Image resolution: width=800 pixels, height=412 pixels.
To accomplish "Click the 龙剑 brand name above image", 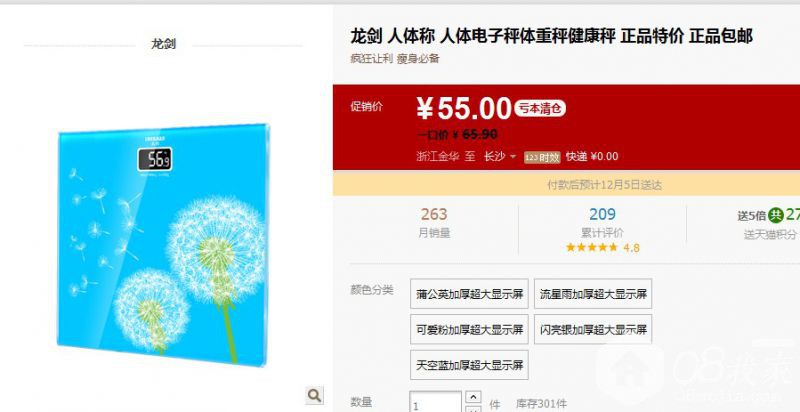I will pyautogui.click(x=163, y=44).
